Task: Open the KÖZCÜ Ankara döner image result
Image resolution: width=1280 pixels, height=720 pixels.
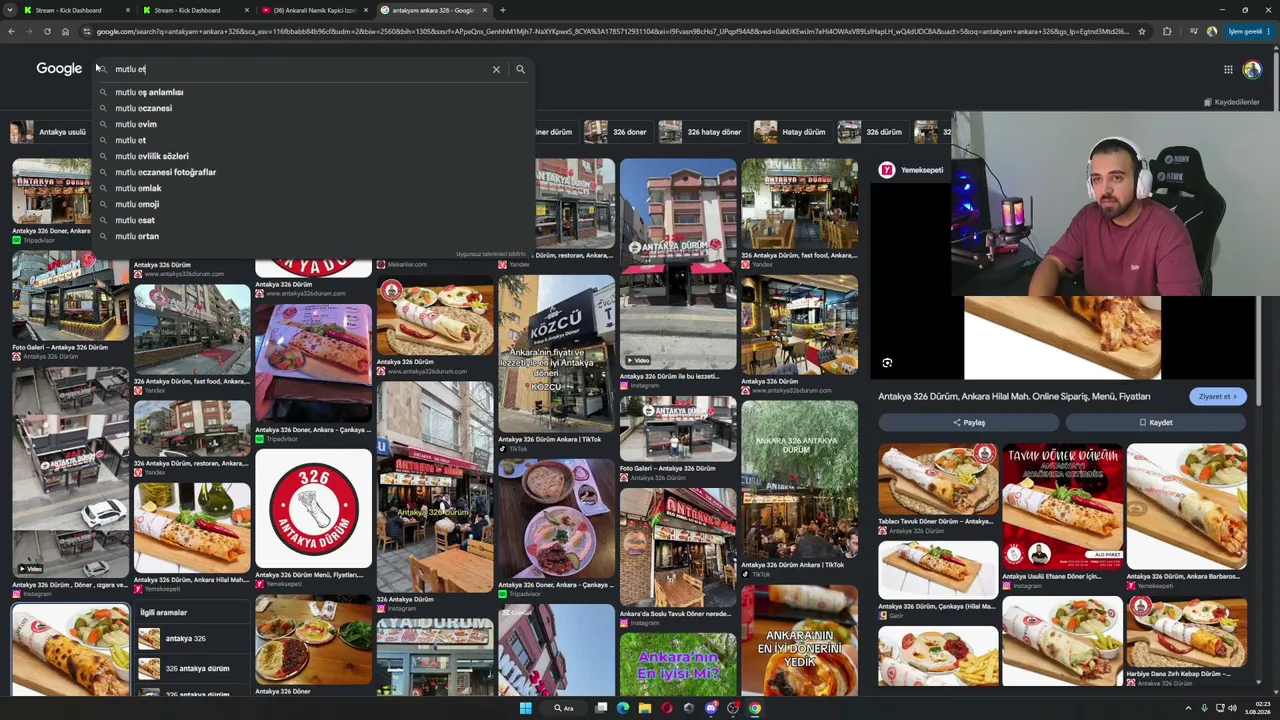Action: tap(556, 354)
